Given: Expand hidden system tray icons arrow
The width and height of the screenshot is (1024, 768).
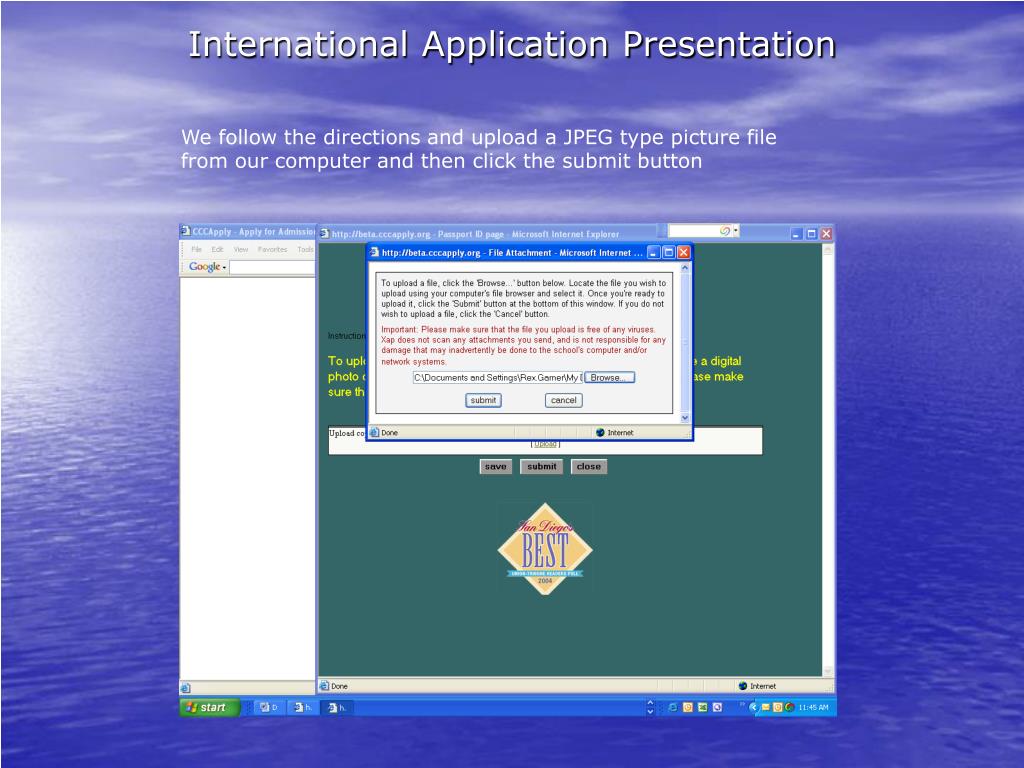Looking at the screenshot, I should (x=753, y=707).
